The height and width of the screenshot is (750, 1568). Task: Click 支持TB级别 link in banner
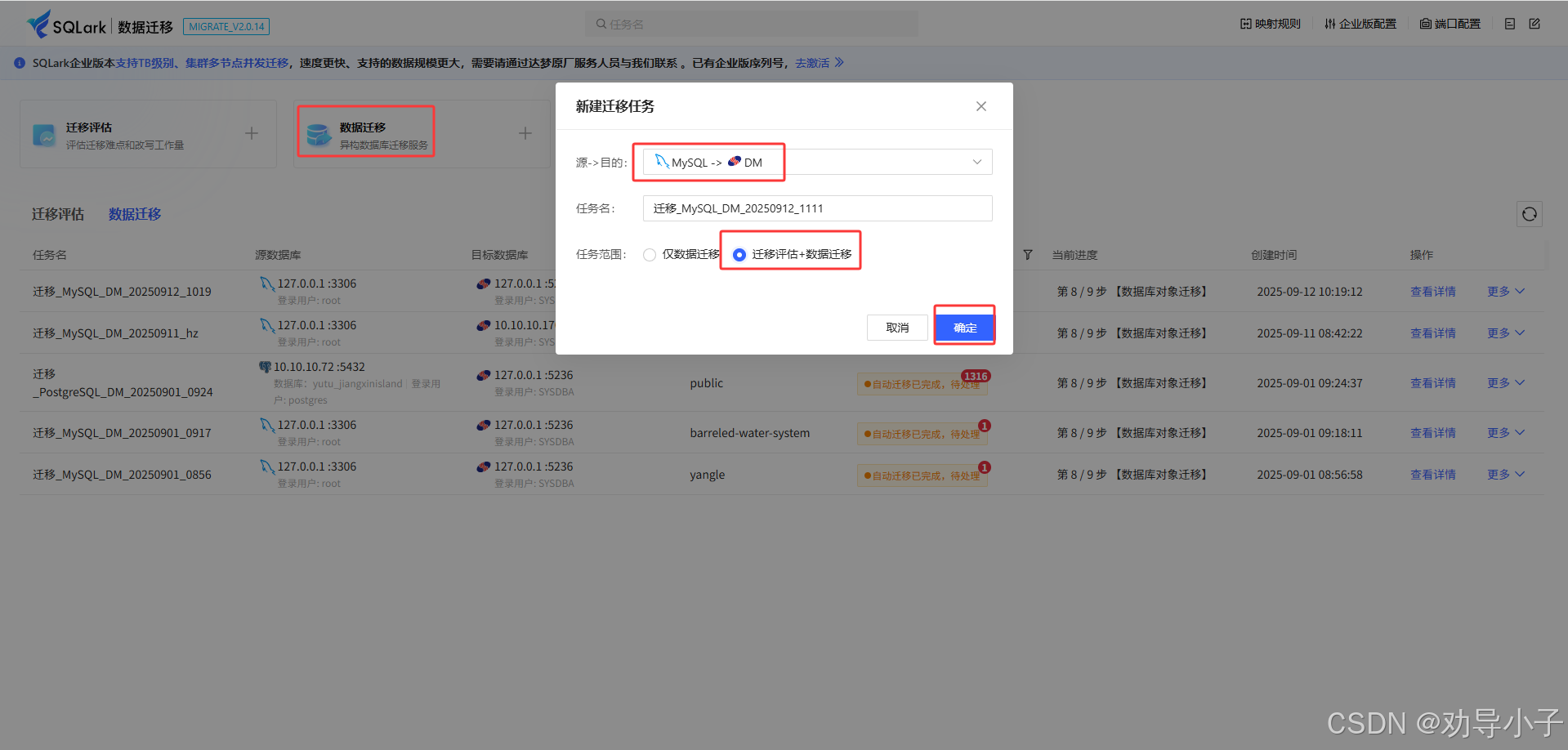click(145, 63)
